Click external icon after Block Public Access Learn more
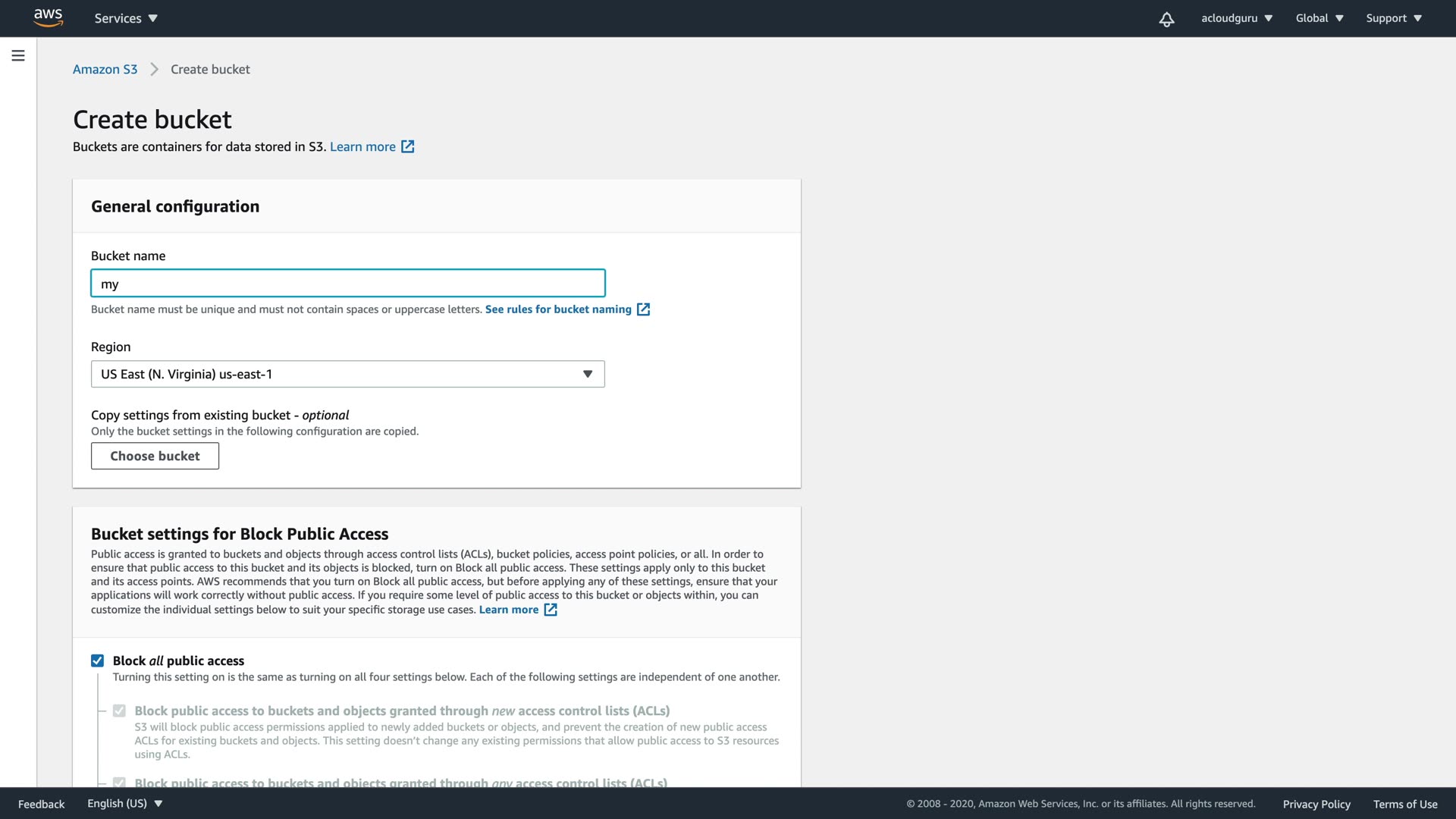 point(551,610)
